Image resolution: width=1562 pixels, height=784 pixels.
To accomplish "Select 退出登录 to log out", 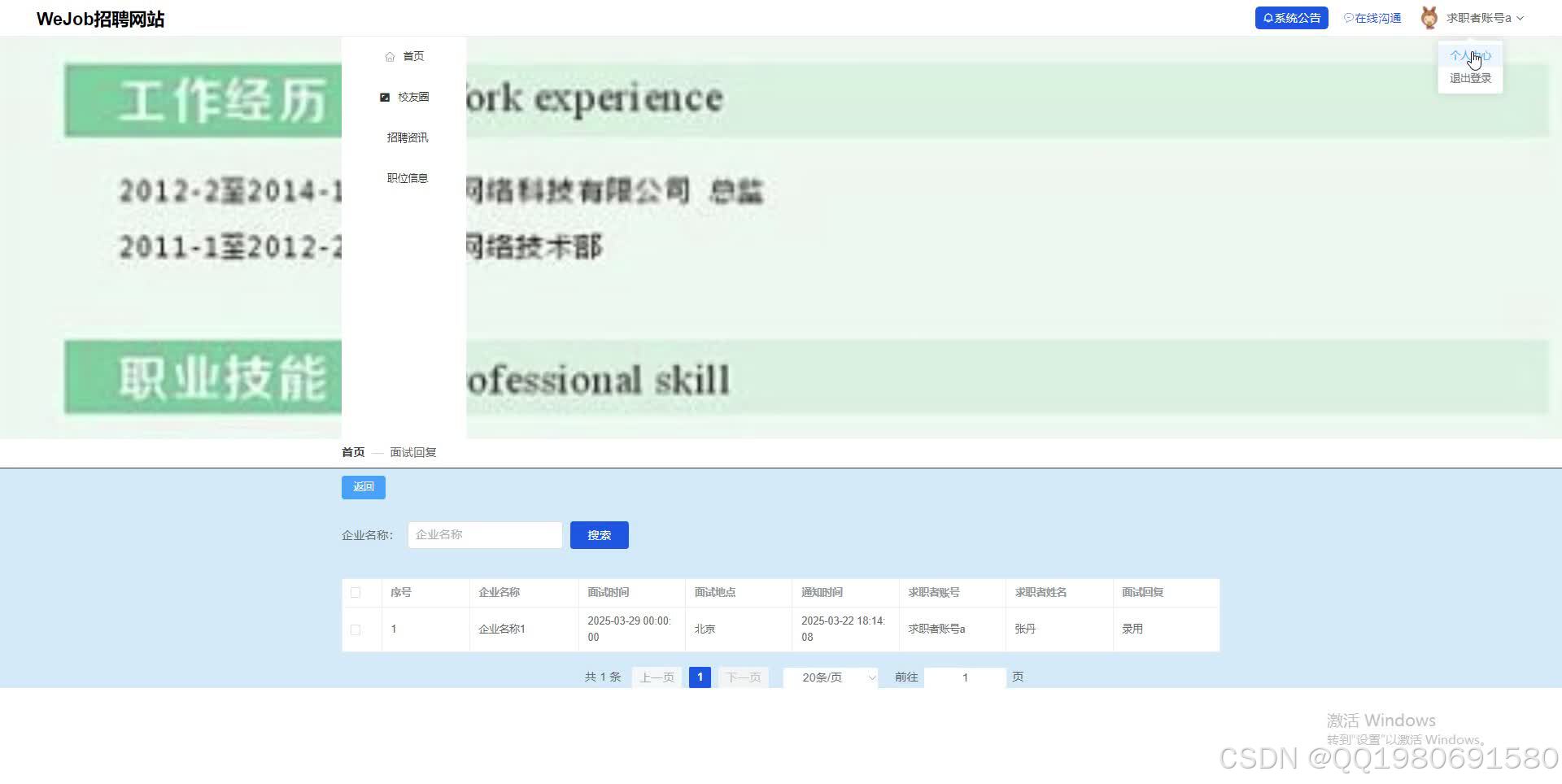I will point(1469,77).
